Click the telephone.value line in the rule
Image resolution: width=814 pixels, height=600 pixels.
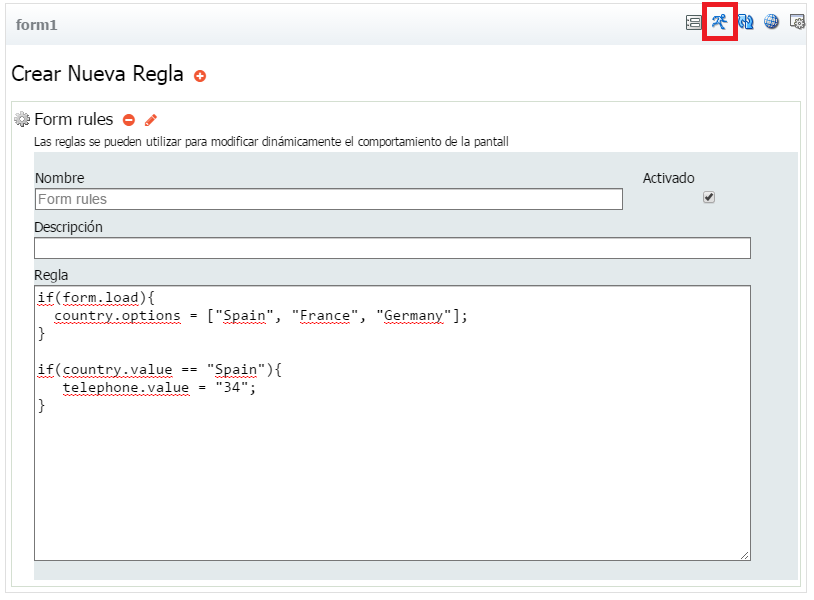point(159,388)
